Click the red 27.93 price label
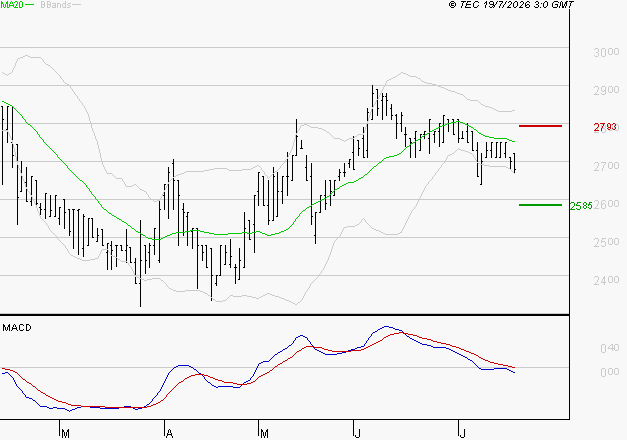Image resolution: width=627 pixels, height=440 pixels. click(x=605, y=127)
